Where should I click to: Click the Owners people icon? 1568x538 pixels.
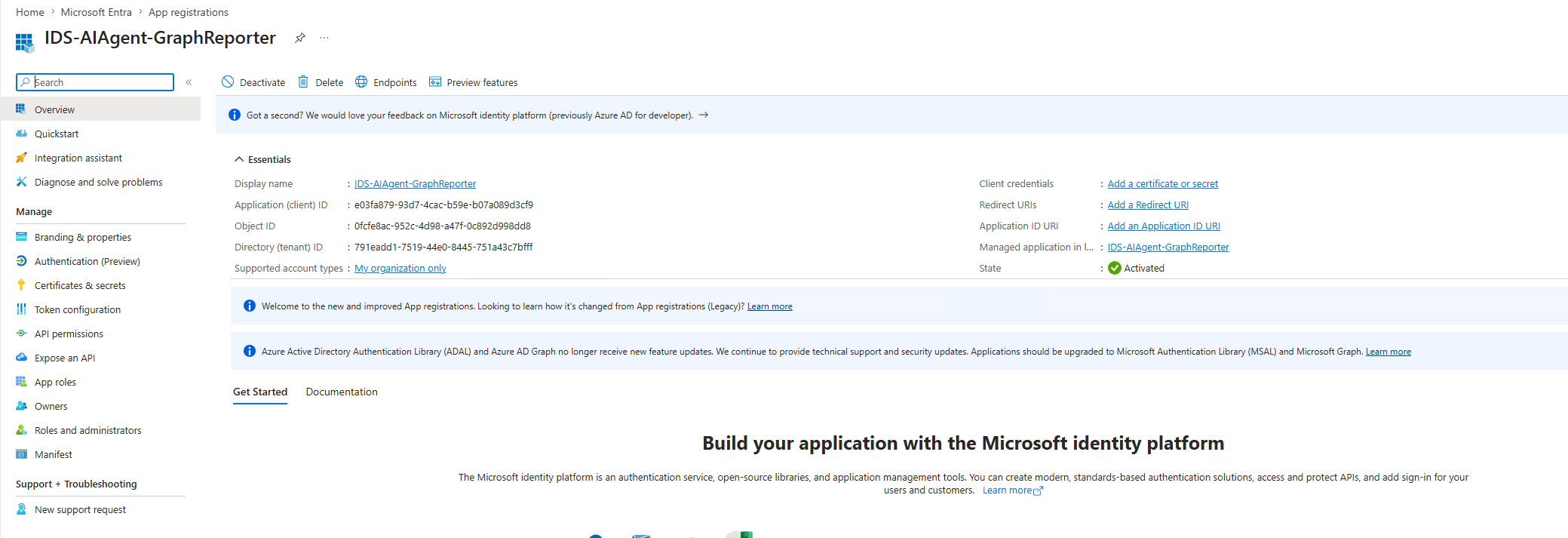[21, 405]
